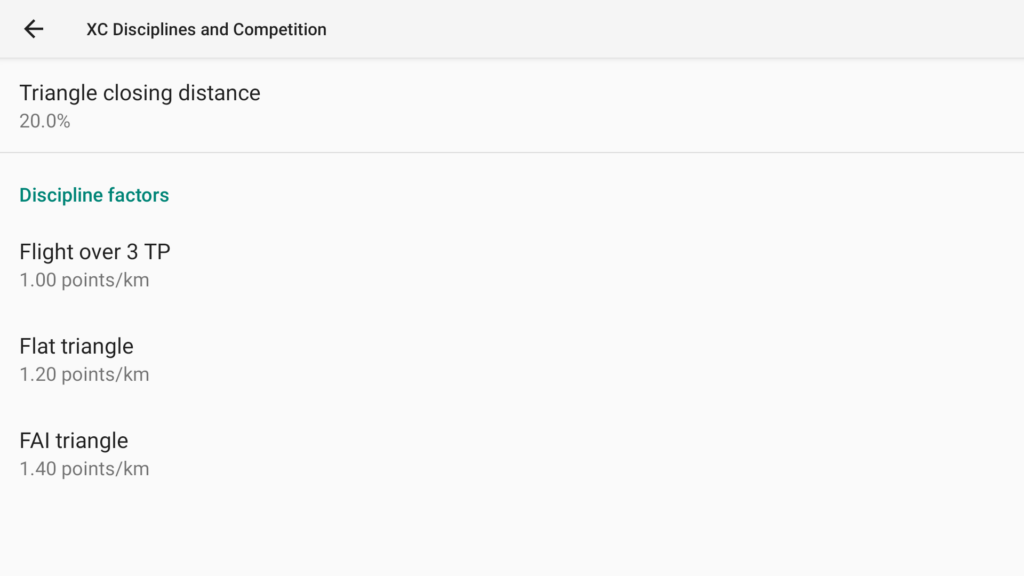1024x576 pixels.
Task: Click the word Flat in Flat triangle
Action: pos(37,346)
